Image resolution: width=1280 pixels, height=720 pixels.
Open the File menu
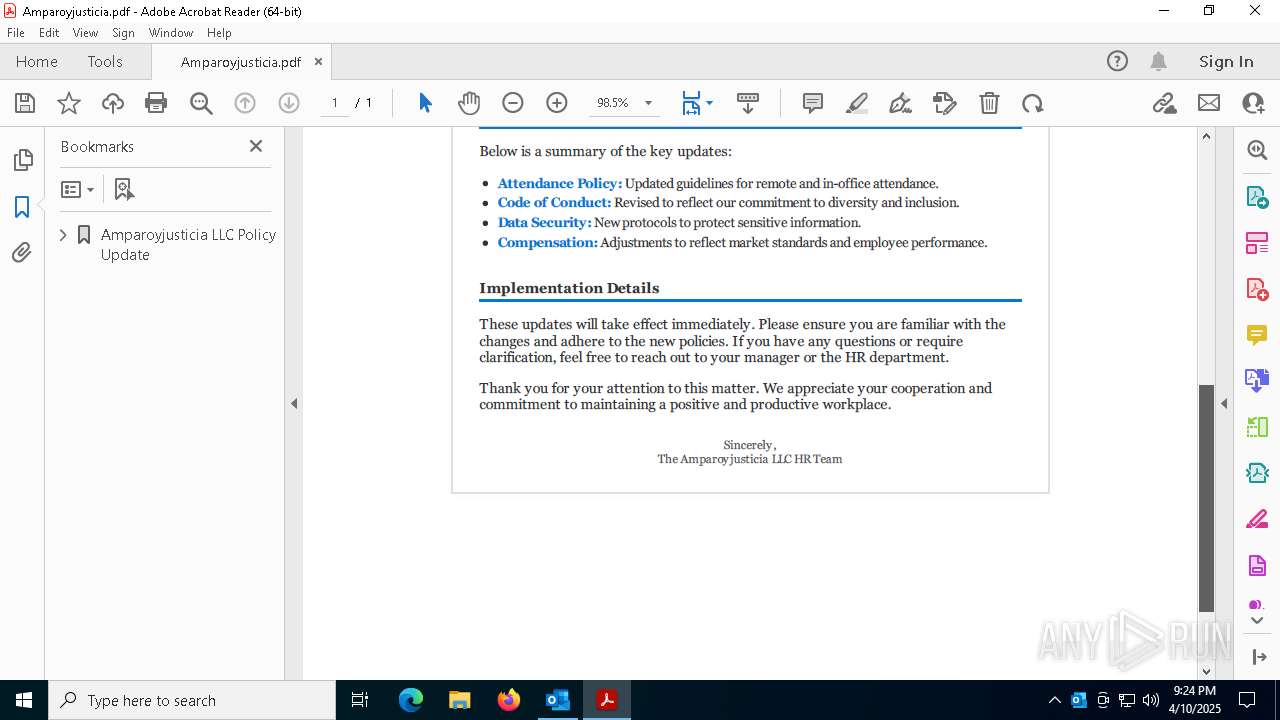(x=16, y=33)
